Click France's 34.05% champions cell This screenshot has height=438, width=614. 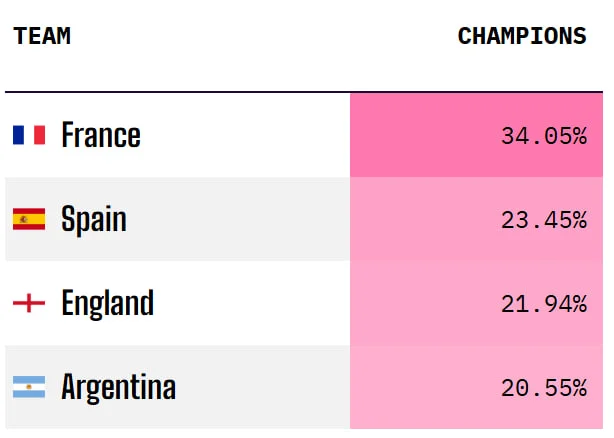click(x=476, y=135)
